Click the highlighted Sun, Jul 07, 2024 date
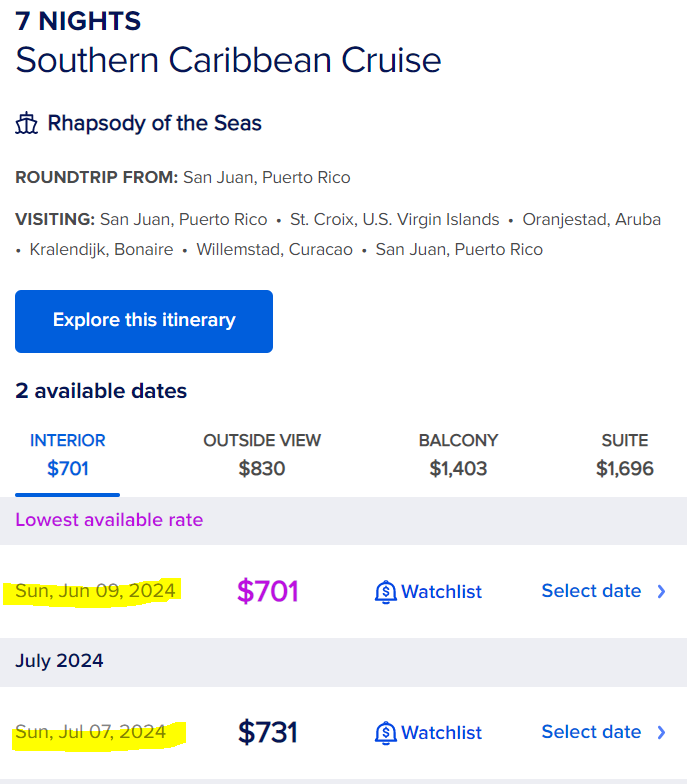 point(90,732)
